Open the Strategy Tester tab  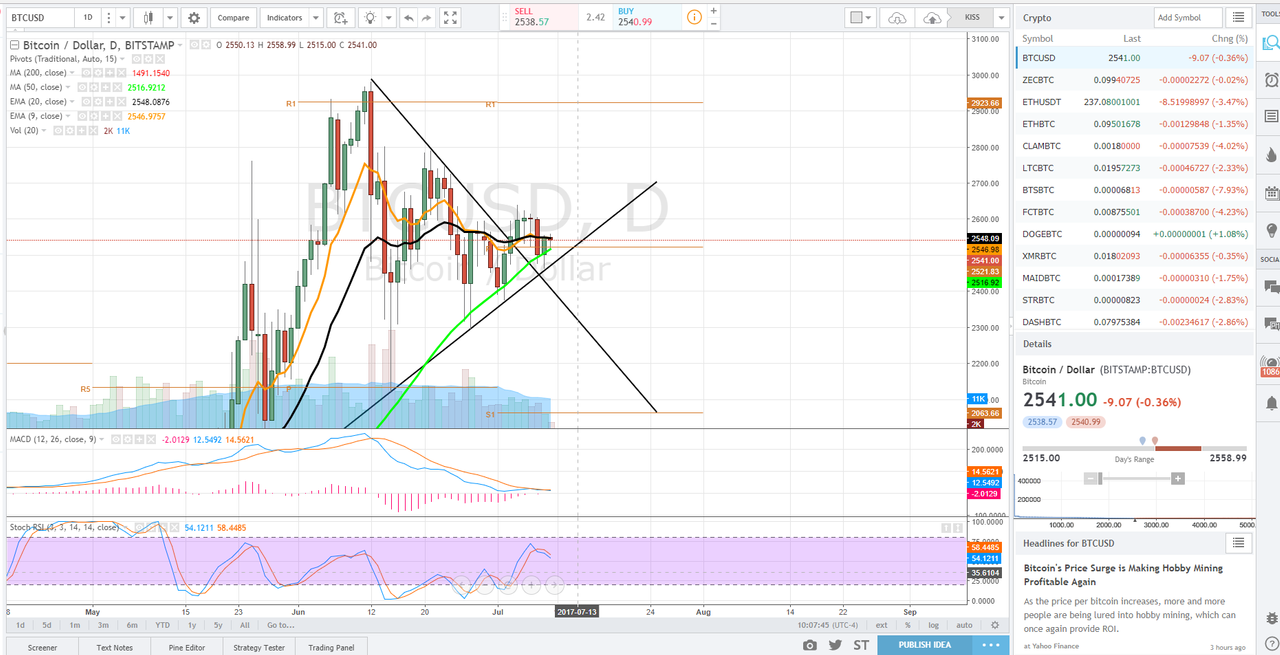(x=259, y=647)
